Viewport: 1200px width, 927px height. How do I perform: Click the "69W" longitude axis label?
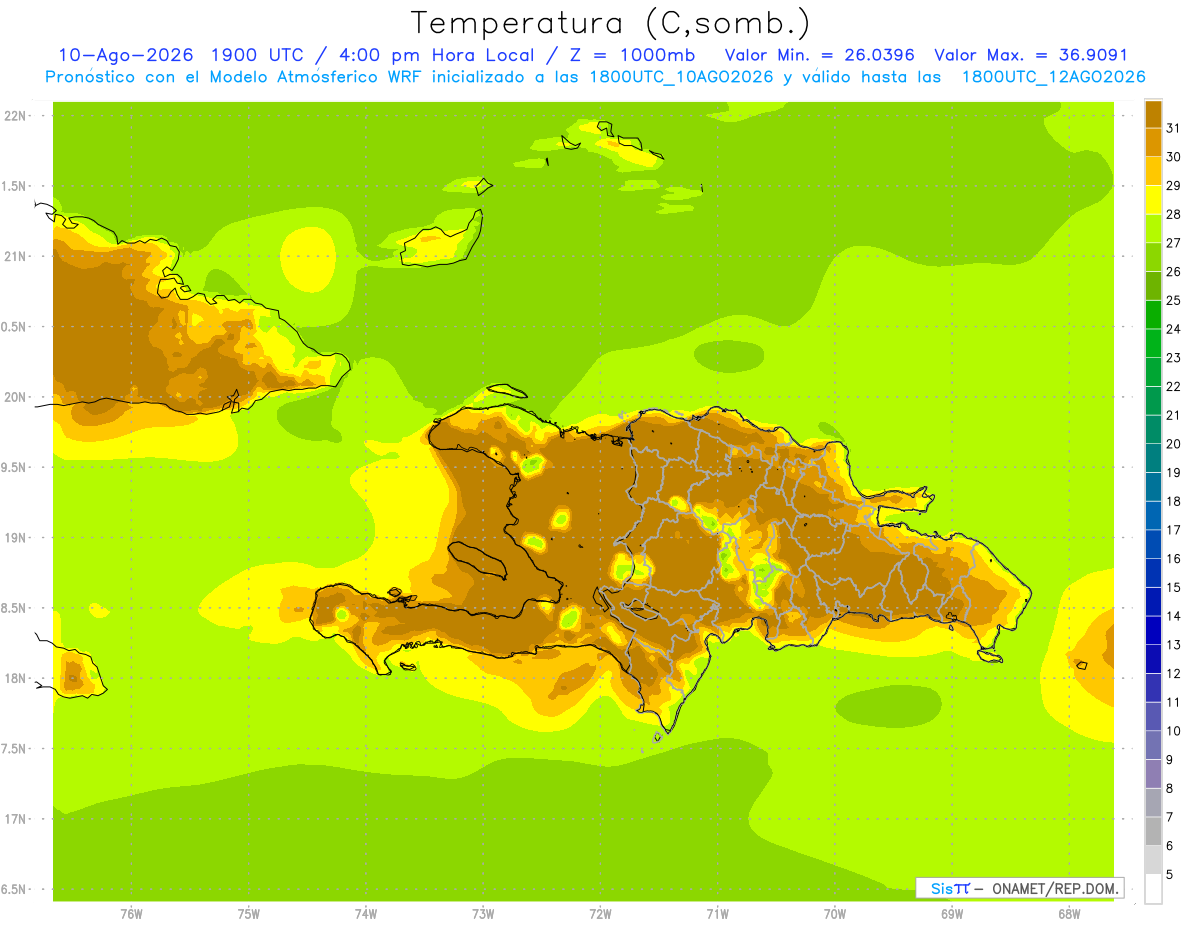pyautogui.click(x=952, y=914)
